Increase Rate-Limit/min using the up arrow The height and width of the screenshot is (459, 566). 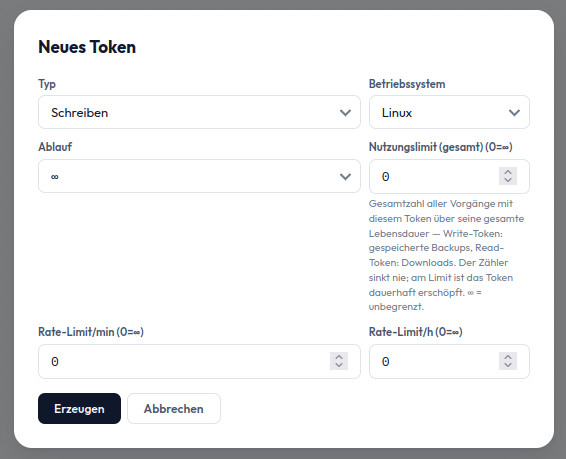339,357
